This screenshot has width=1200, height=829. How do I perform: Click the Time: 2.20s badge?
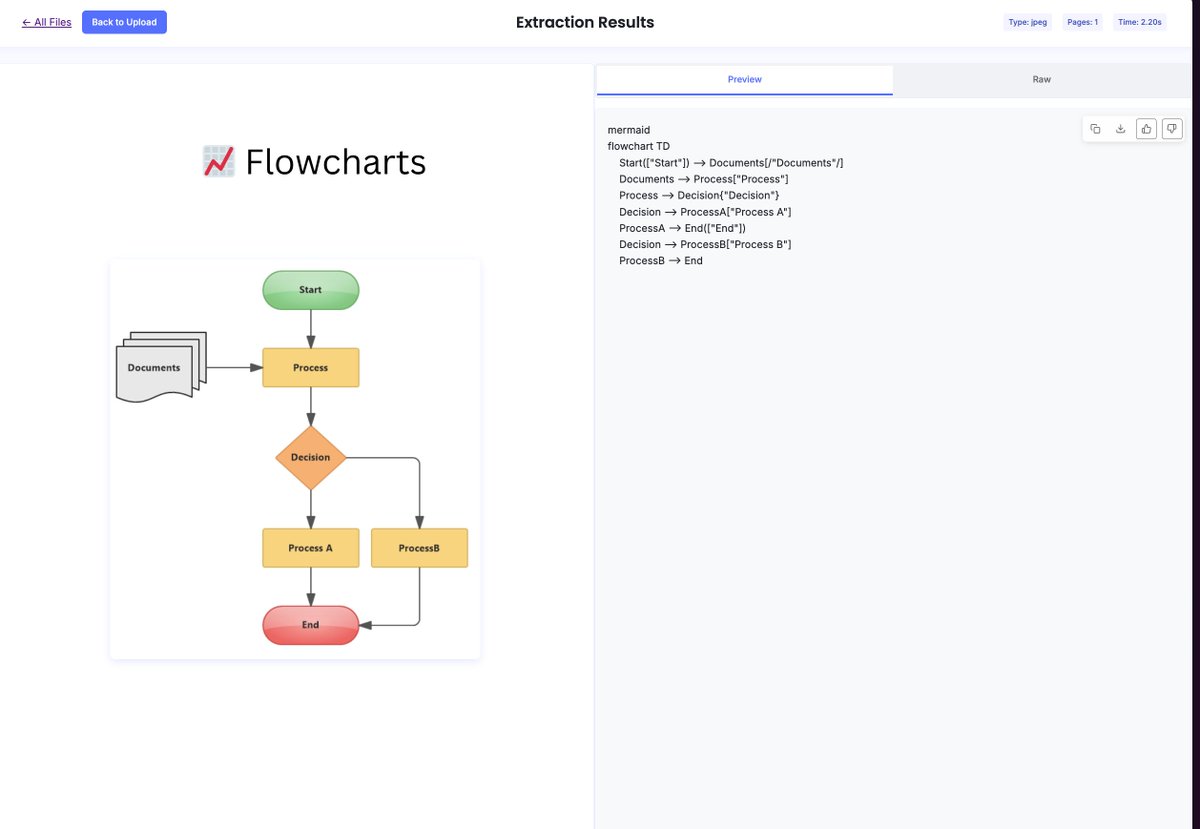click(1140, 22)
